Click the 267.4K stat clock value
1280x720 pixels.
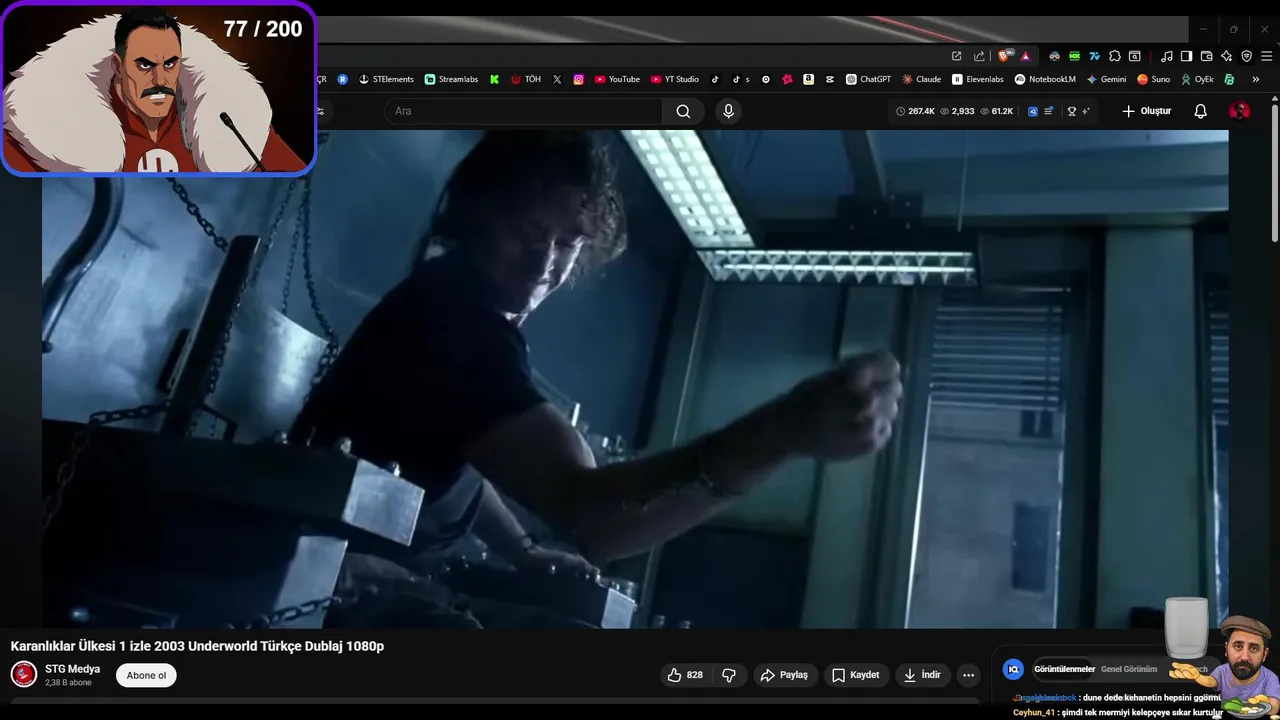coord(915,111)
